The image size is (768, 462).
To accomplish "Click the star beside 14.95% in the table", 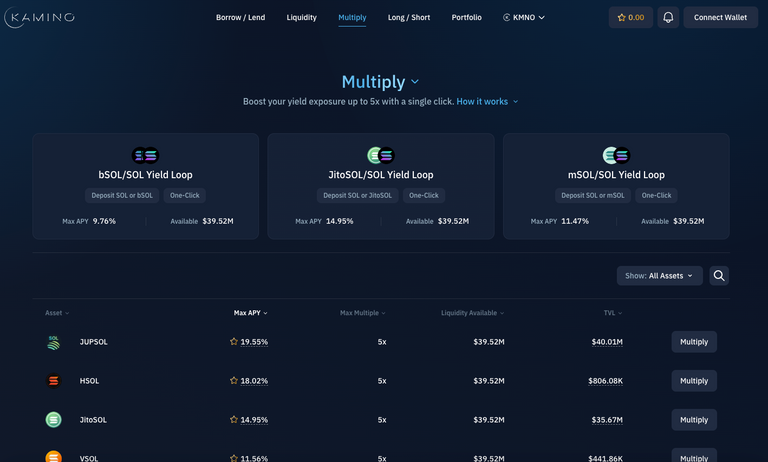I will coord(234,419).
